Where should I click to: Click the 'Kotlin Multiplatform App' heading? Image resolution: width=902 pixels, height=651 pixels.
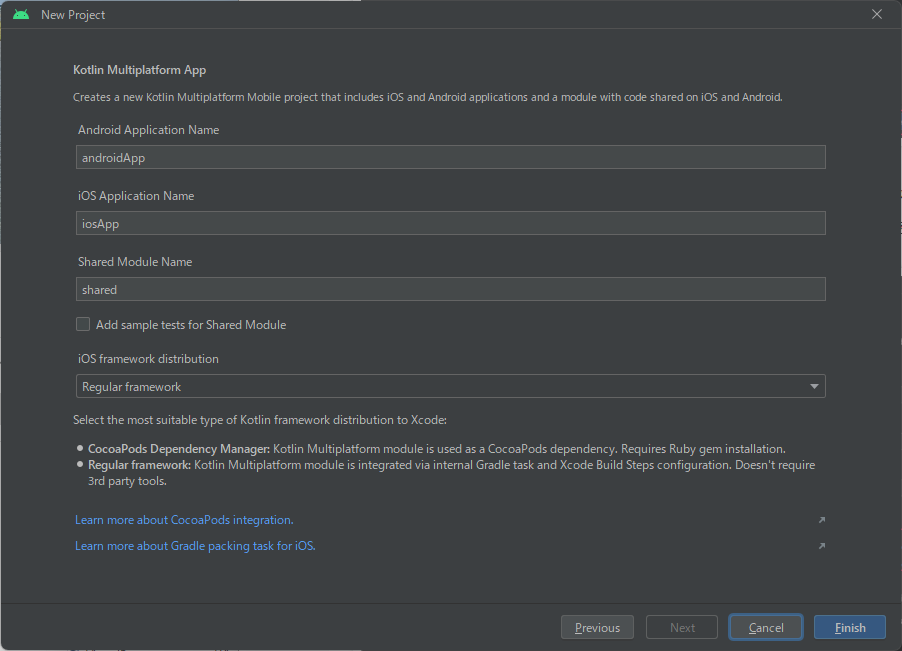pos(140,70)
